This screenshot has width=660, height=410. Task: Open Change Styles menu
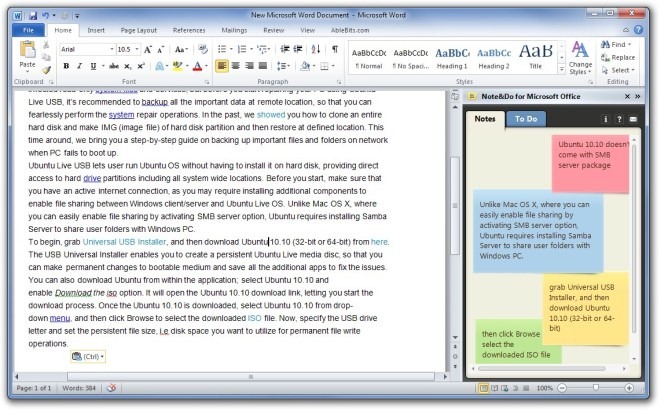coord(580,59)
